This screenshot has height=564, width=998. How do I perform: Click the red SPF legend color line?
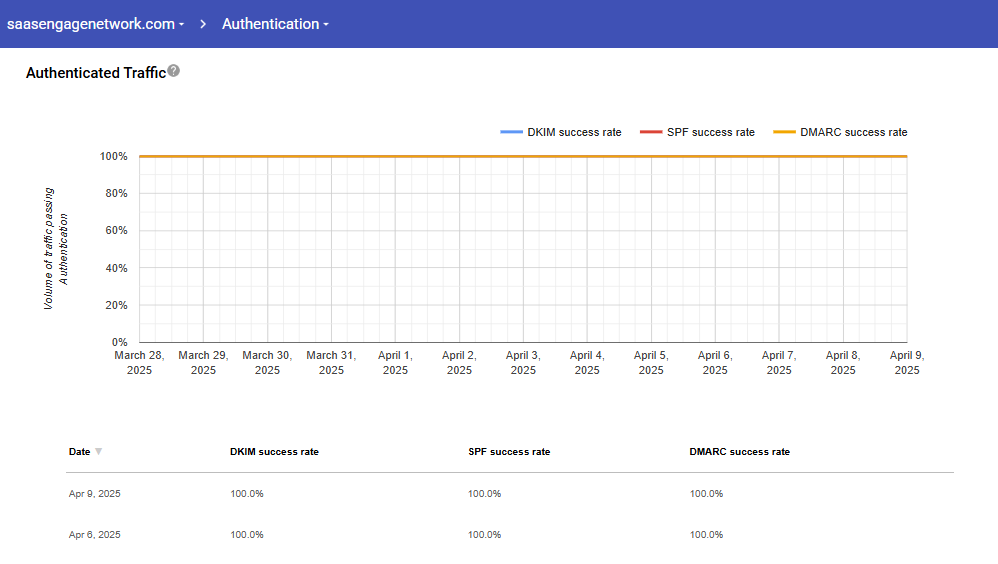pyautogui.click(x=651, y=132)
